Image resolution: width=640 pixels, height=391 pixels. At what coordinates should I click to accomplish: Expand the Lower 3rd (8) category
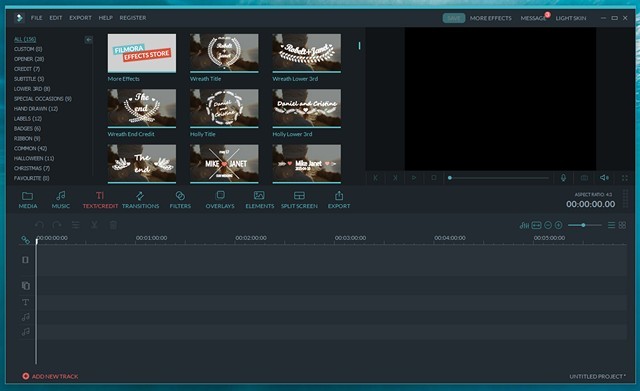[32, 89]
